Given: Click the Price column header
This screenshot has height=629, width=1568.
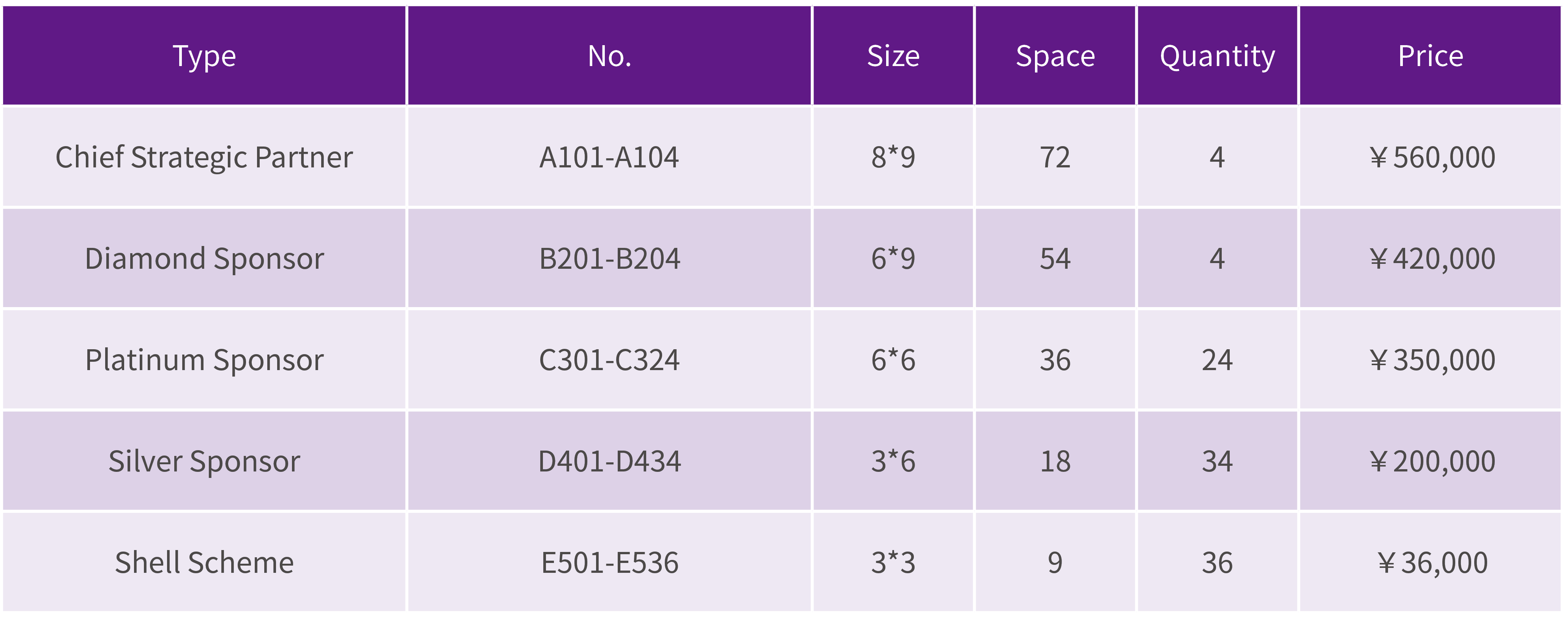Looking at the screenshot, I should (x=1431, y=56).
